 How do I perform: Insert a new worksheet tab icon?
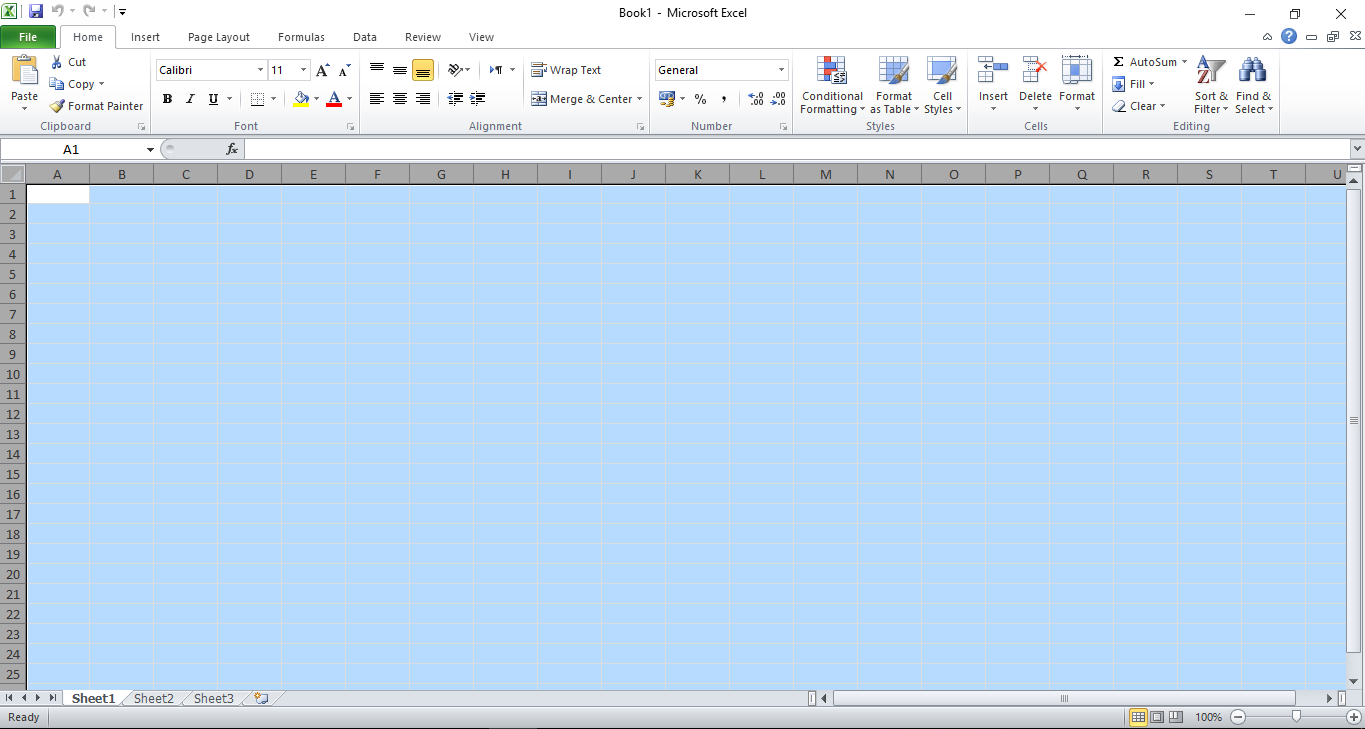(261, 698)
